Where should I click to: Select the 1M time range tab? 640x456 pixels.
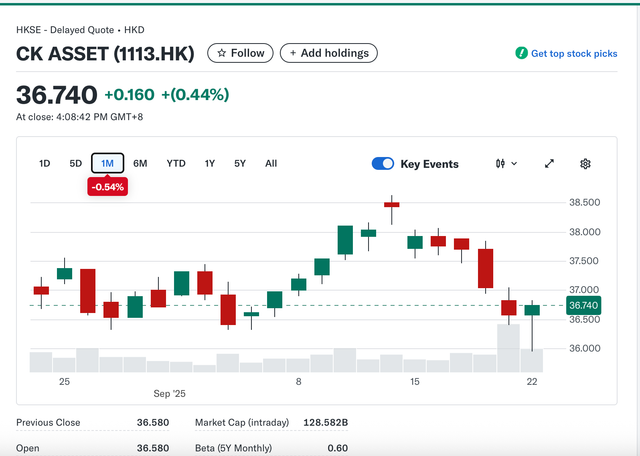[x=107, y=163]
